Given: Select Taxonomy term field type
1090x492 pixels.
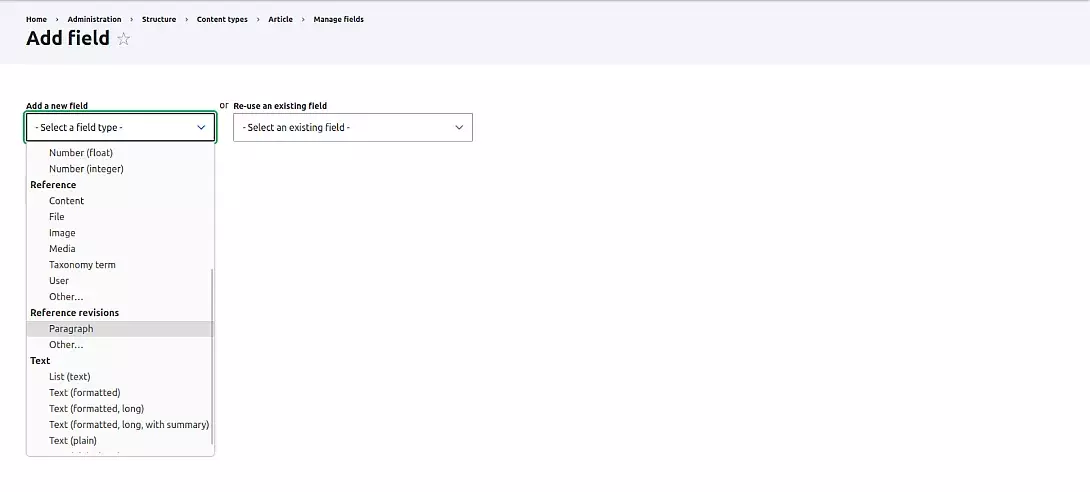Looking at the screenshot, I should pos(82,265).
